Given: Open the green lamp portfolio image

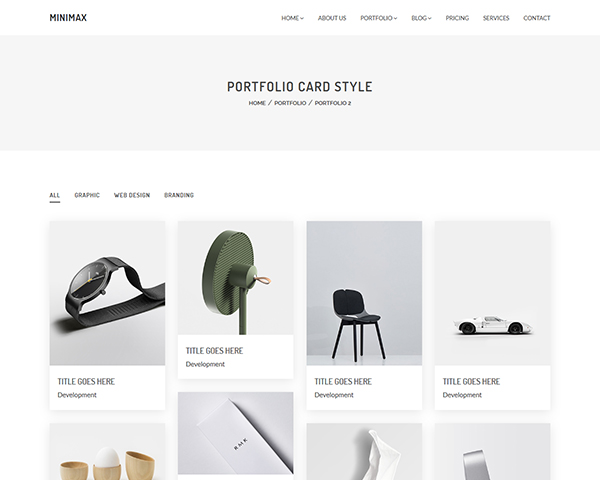Looking at the screenshot, I should coord(236,278).
